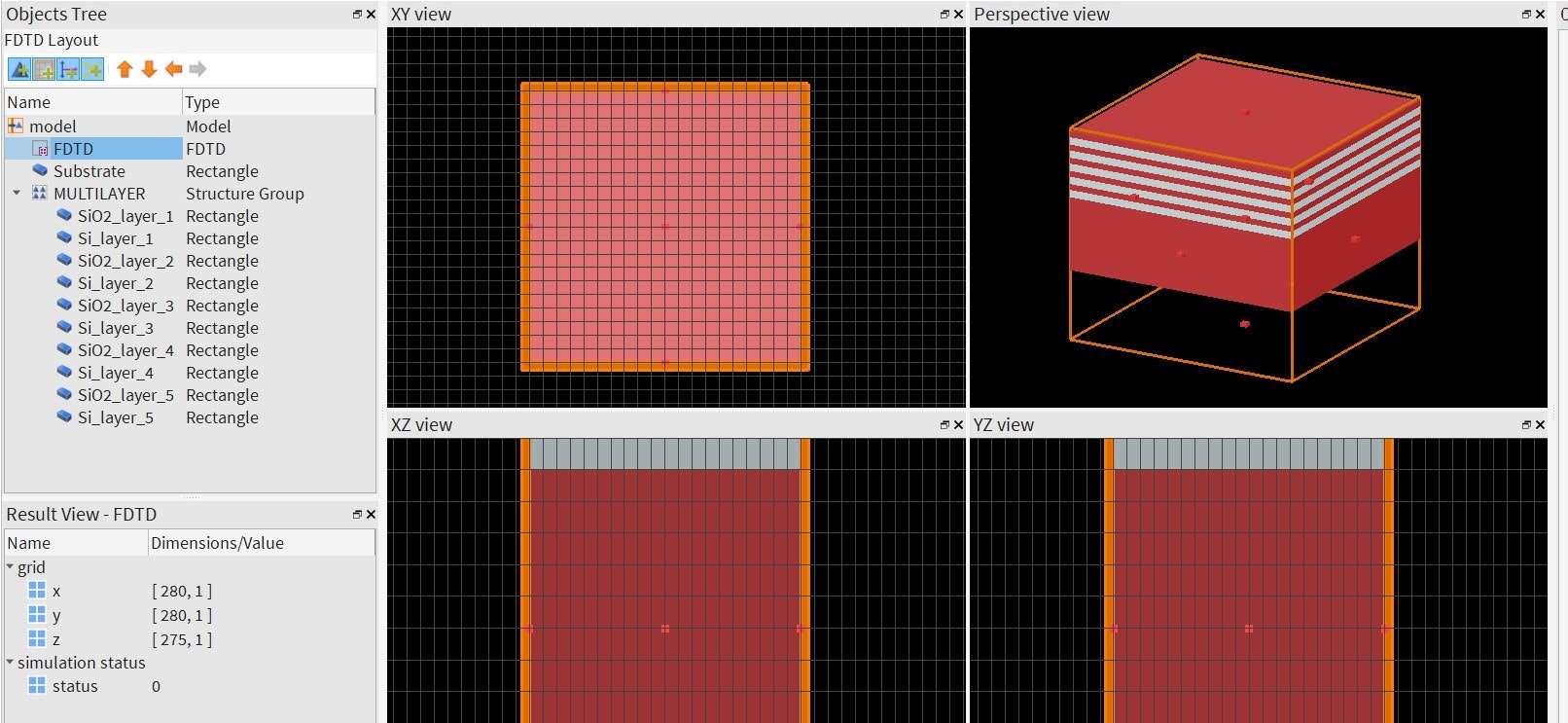
Task: Click the status result icon
Action: pyautogui.click(x=37, y=686)
